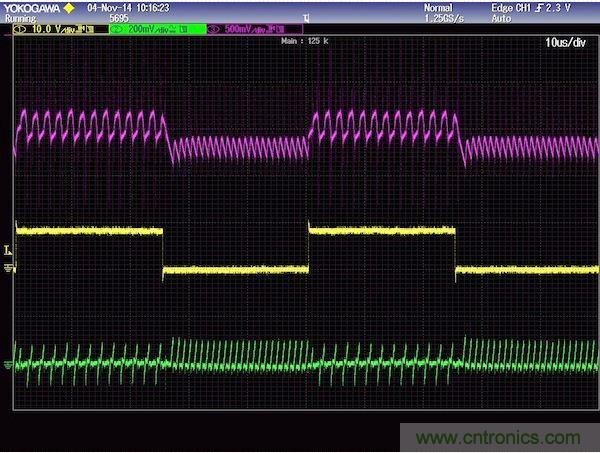Click the 5695 acquisition count readout
The image size is (600, 453).
pyautogui.click(x=120, y=18)
